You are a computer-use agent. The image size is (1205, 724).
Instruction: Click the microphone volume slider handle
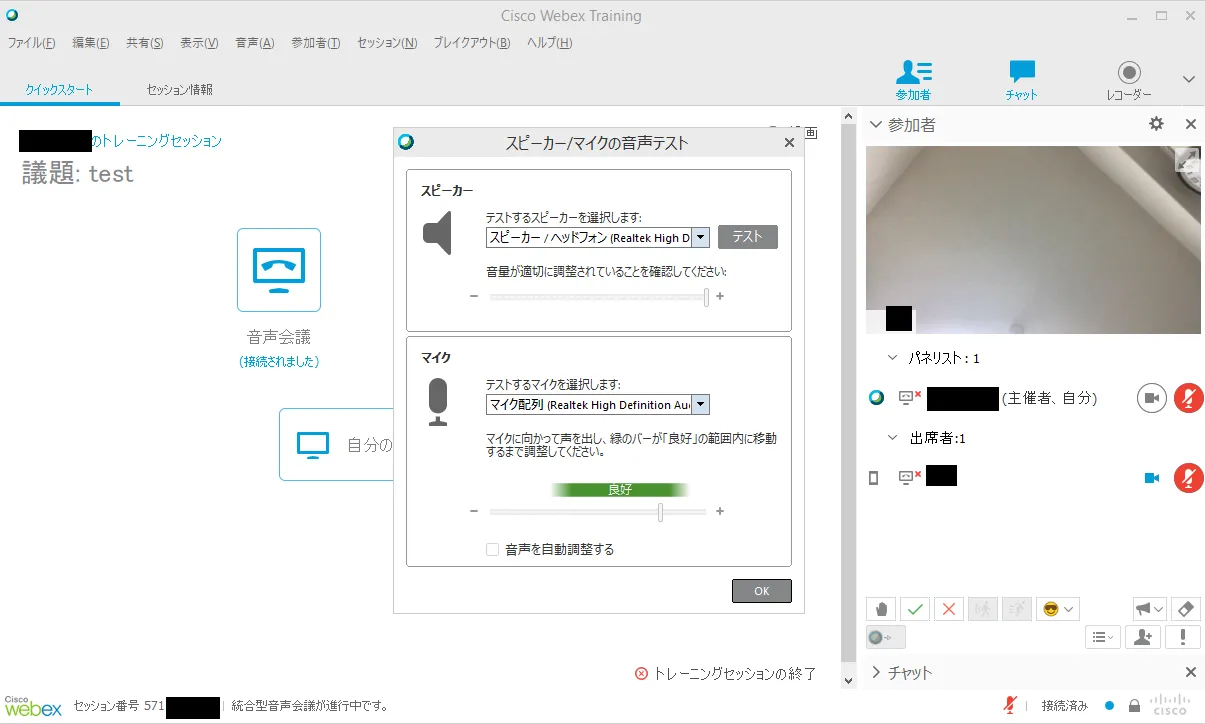(660, 512)
